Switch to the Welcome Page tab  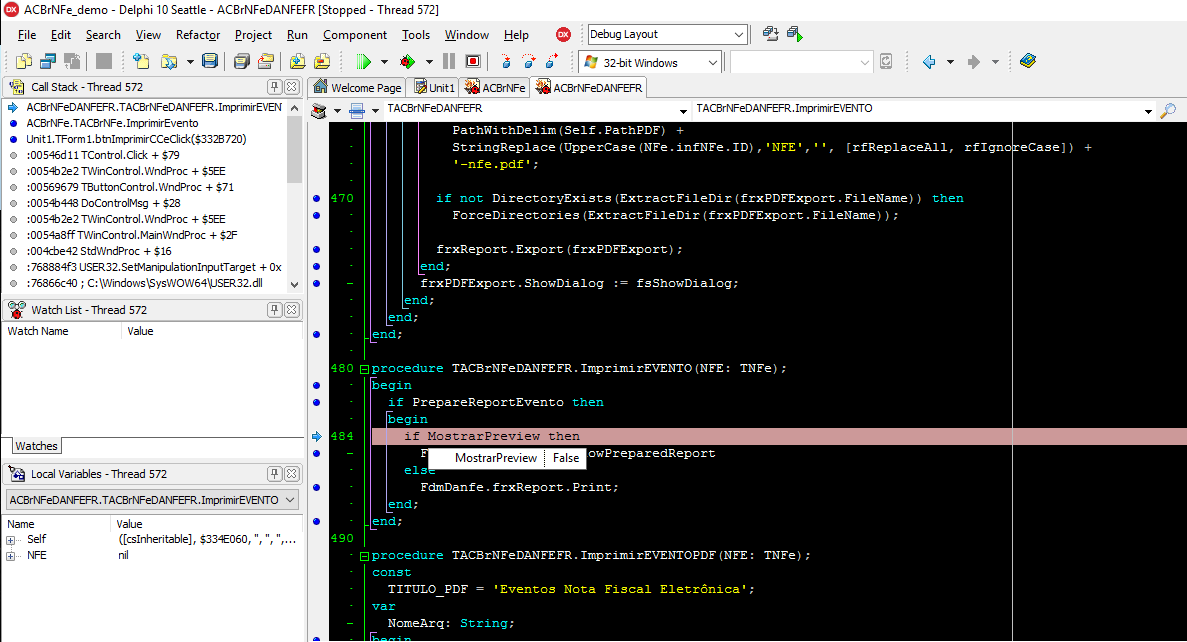point(357,88)
